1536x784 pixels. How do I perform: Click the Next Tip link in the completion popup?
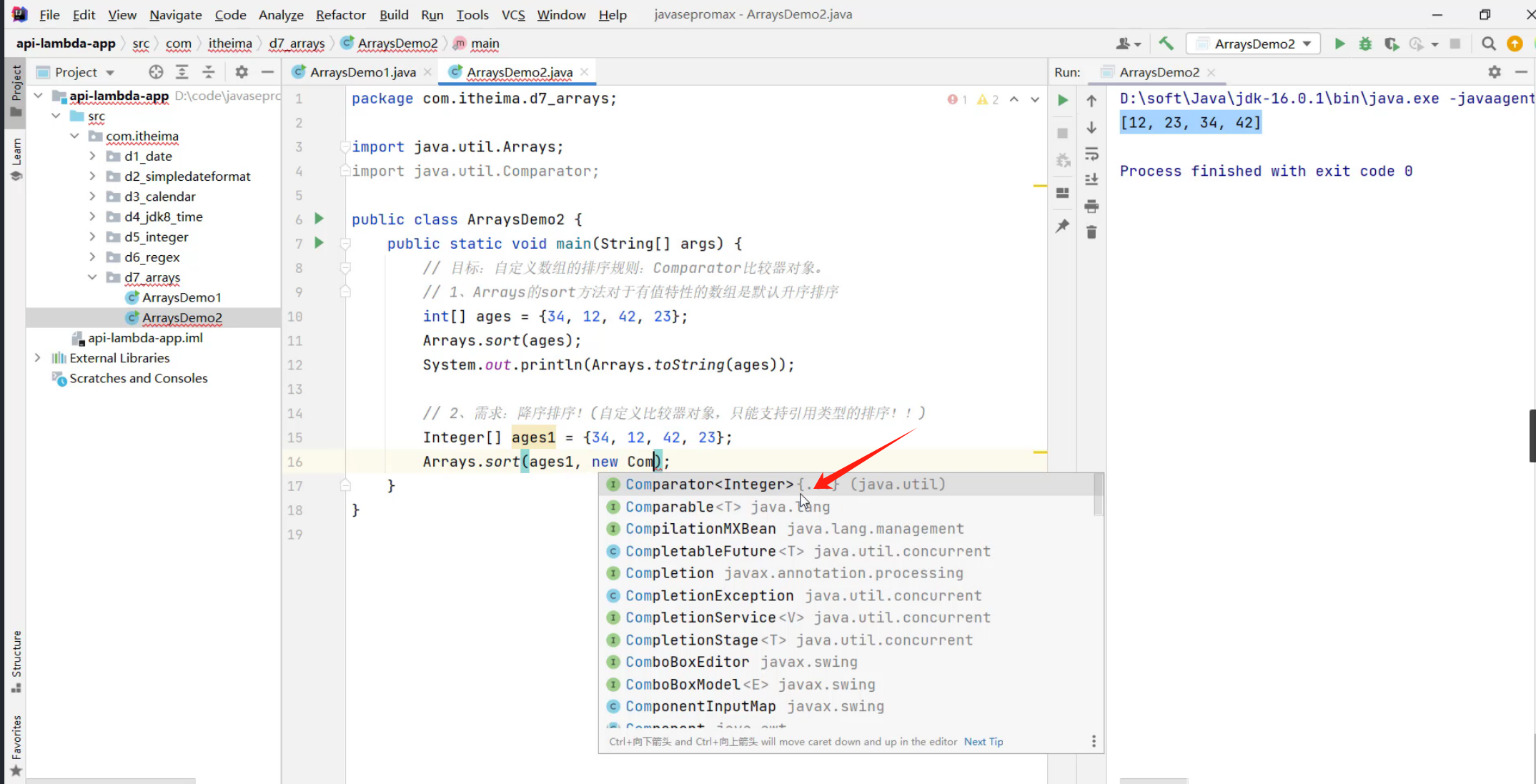point(983,742)
